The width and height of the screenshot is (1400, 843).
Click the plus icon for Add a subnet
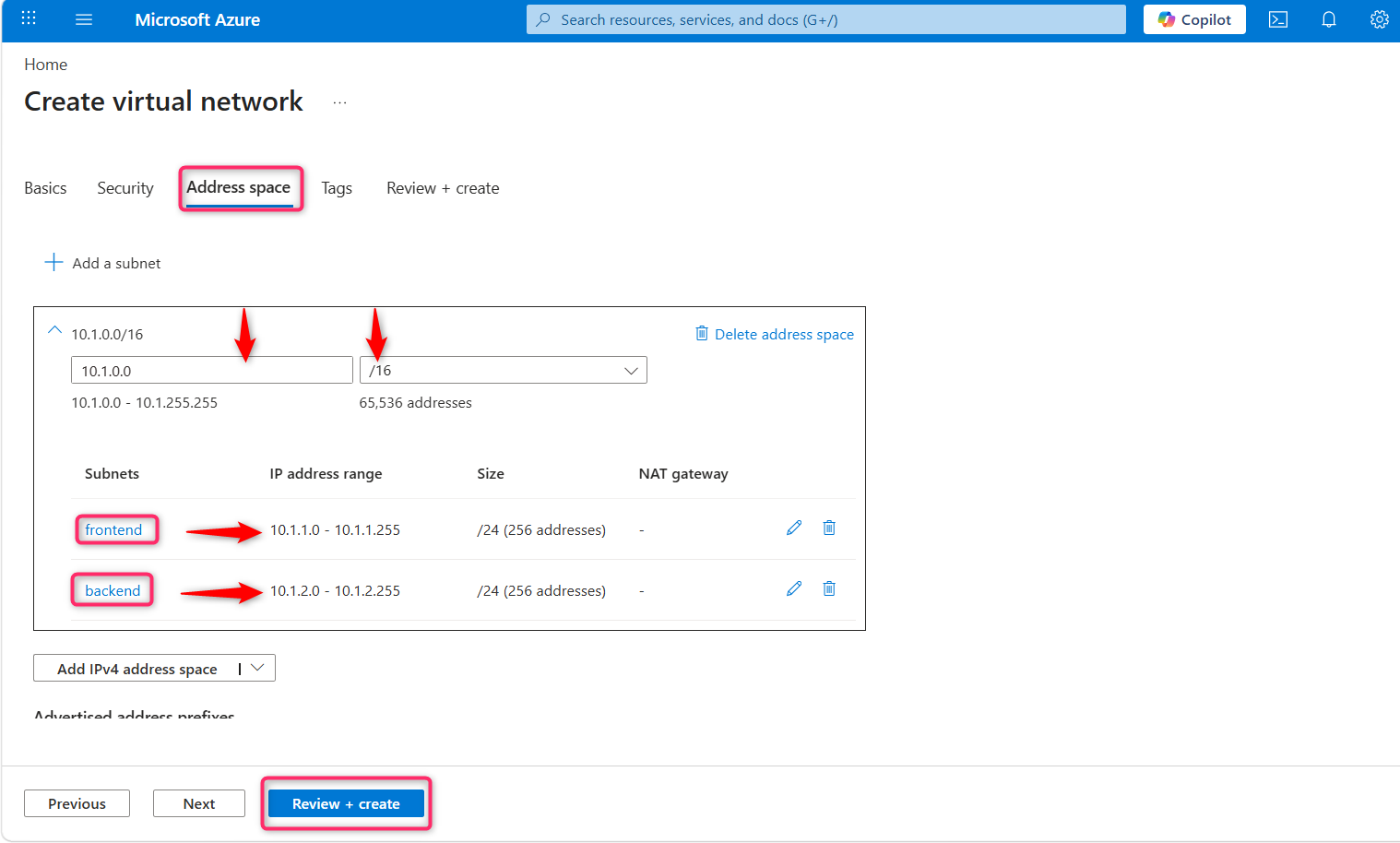(53, 262)
